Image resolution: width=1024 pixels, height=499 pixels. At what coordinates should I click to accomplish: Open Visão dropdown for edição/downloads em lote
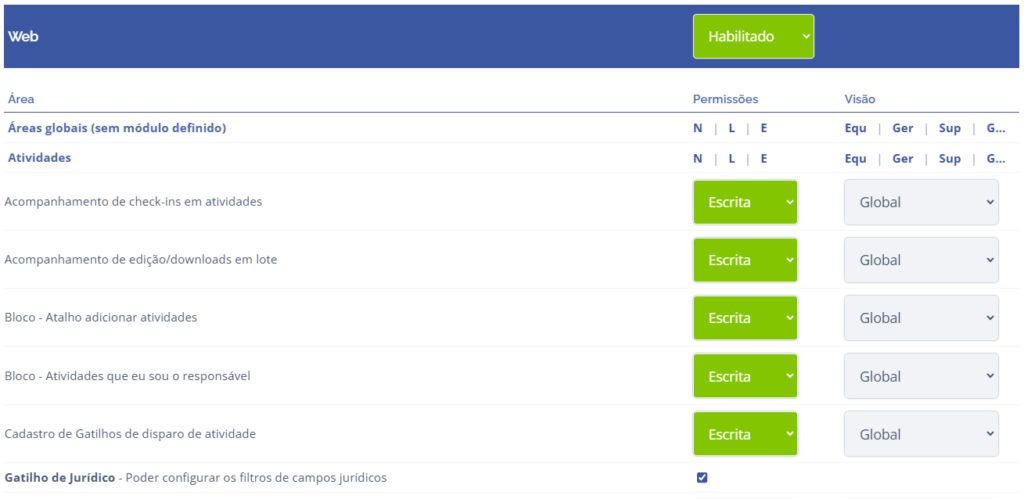point(921,260)
